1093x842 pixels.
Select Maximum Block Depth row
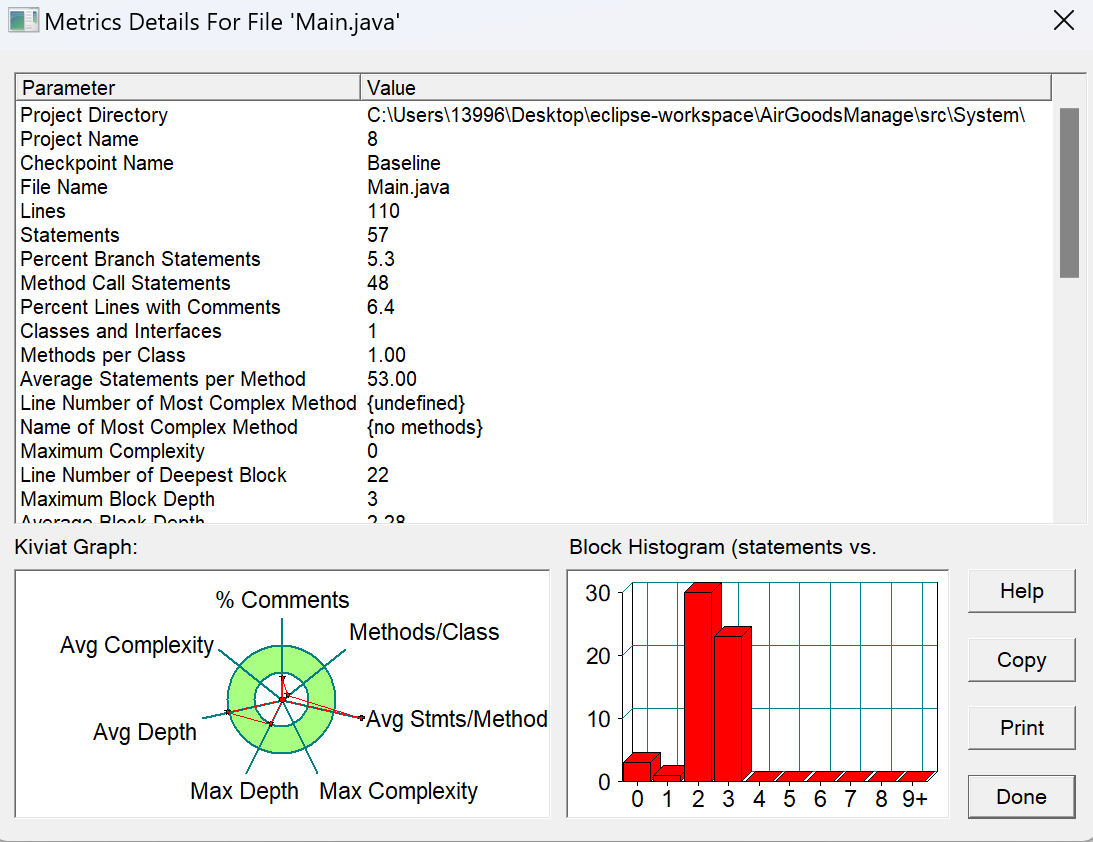pyautogui.click(x=533, y=499)
